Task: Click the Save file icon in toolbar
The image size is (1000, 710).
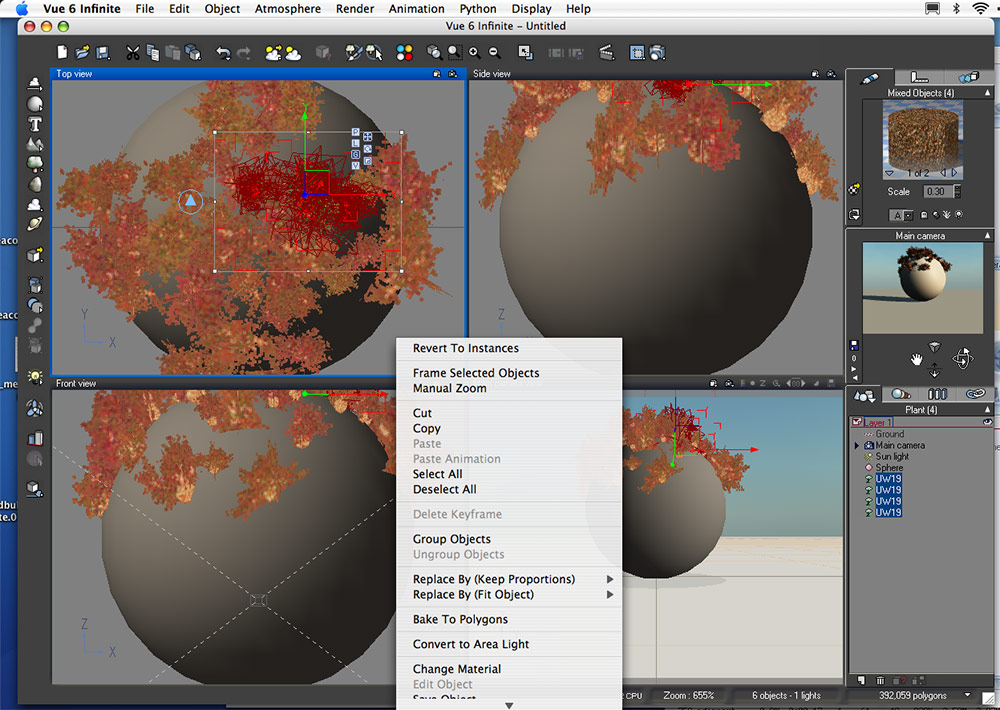Action: point(101,52)
